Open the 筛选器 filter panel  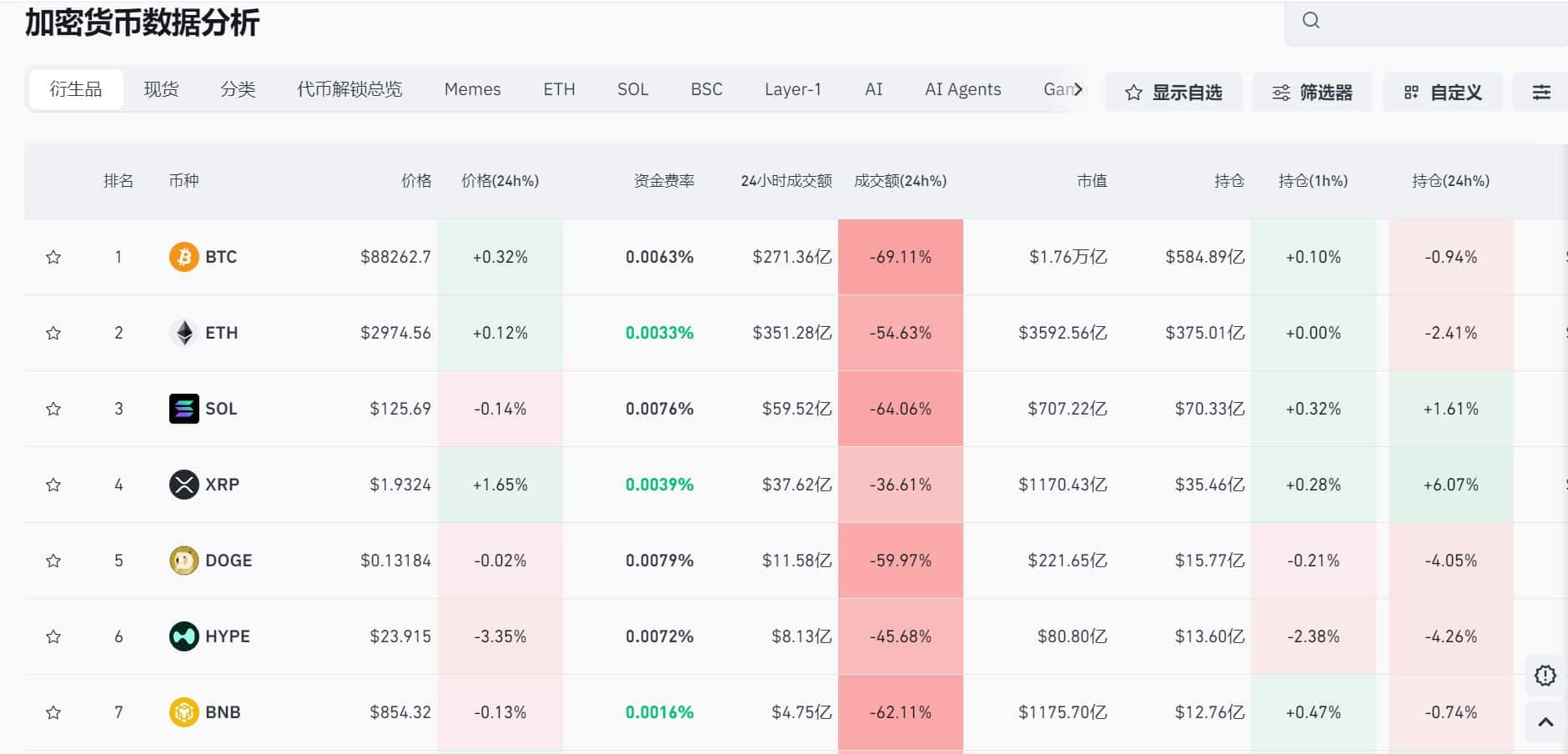(x=1312, y=93)
